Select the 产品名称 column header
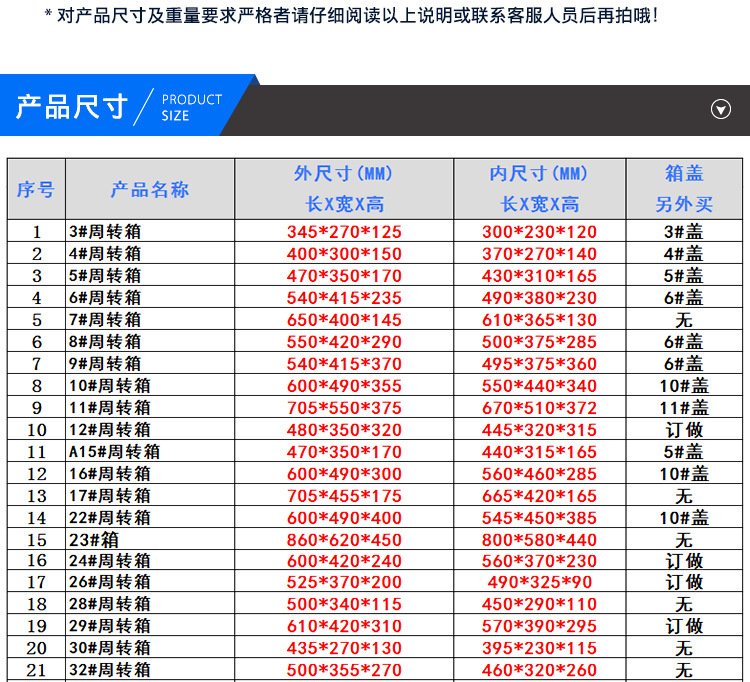 [150, 189]
